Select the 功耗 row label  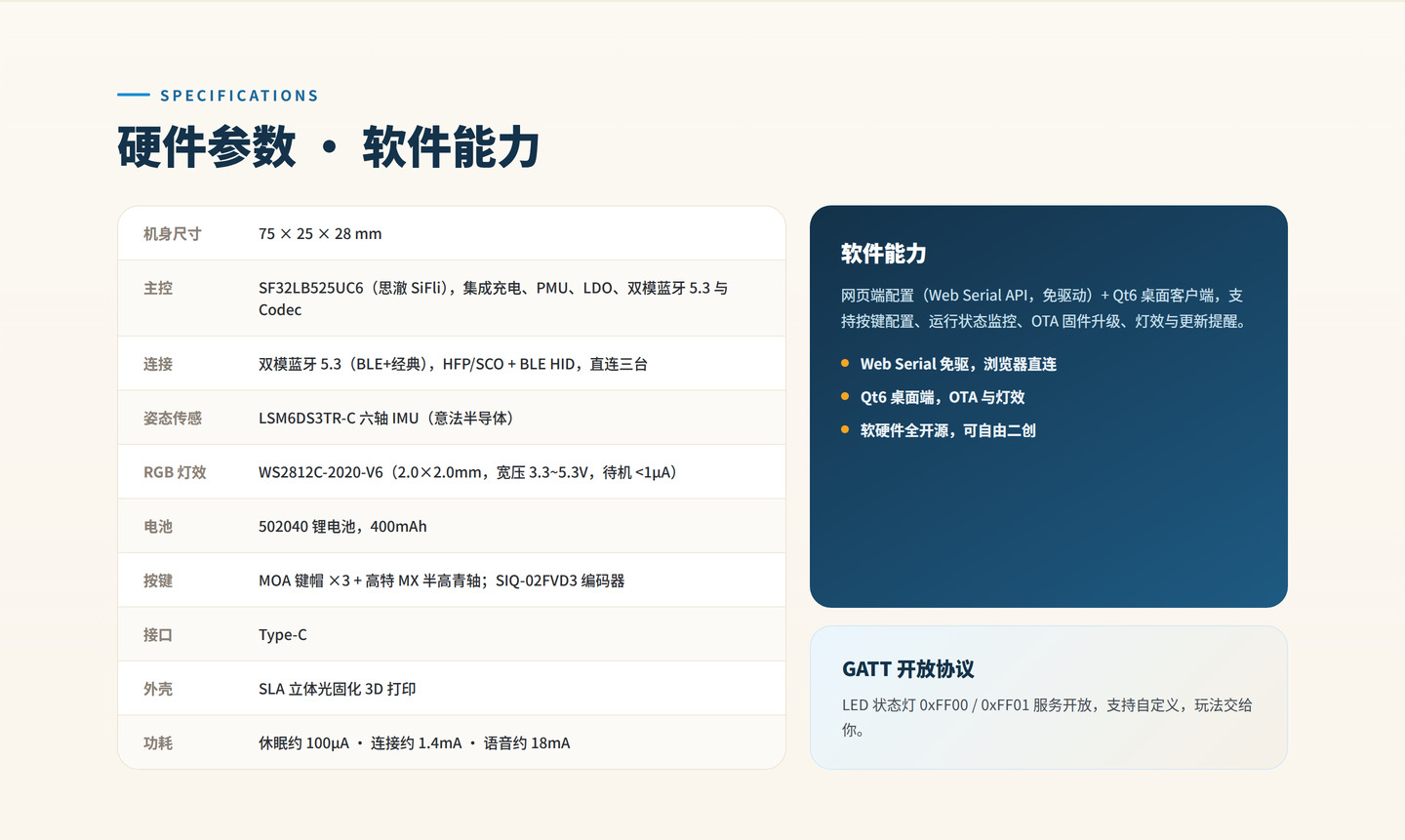[x=158, y=743]
